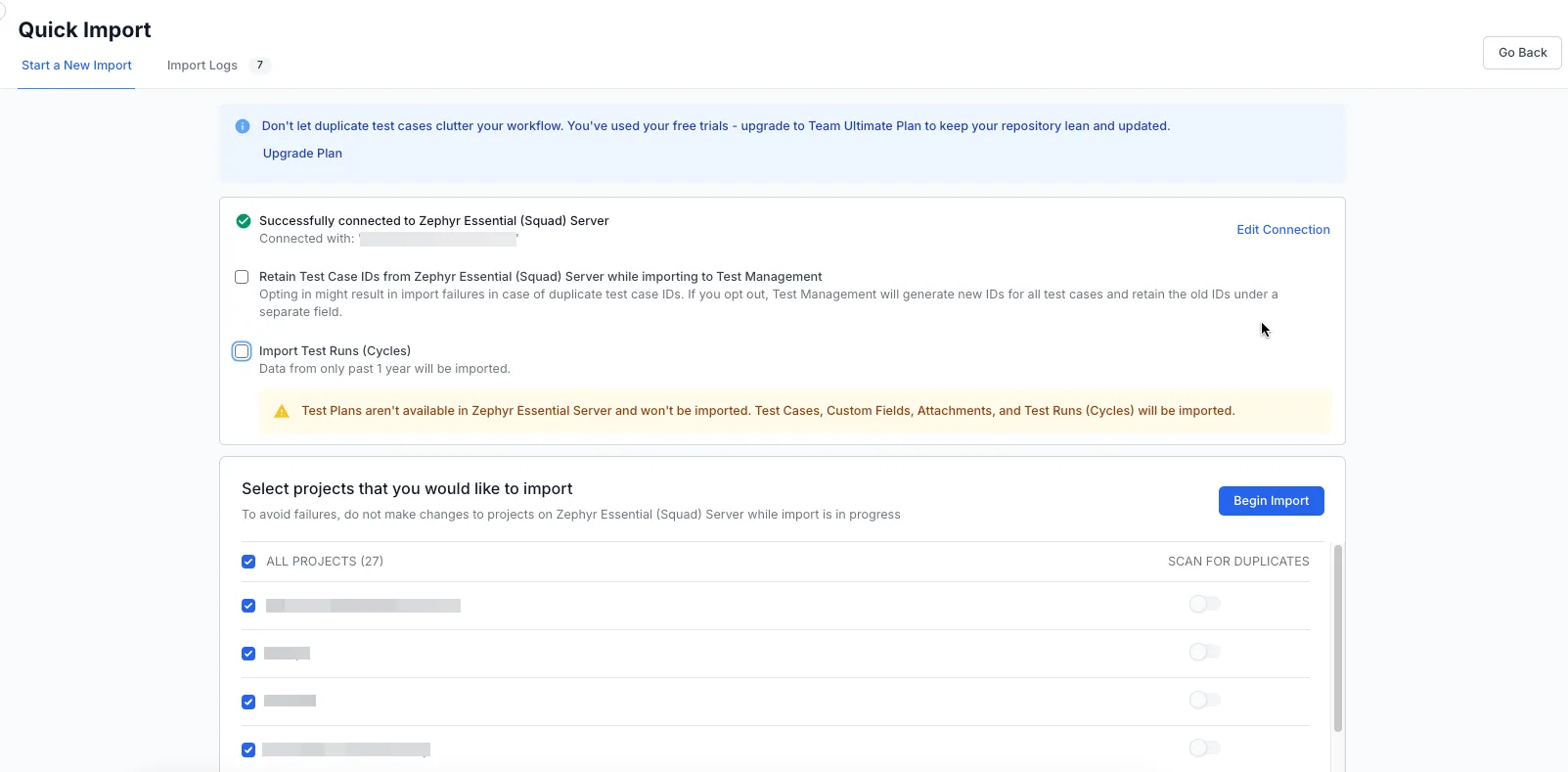
Task: Open the Import Logs tab
Action: (202, 66)
